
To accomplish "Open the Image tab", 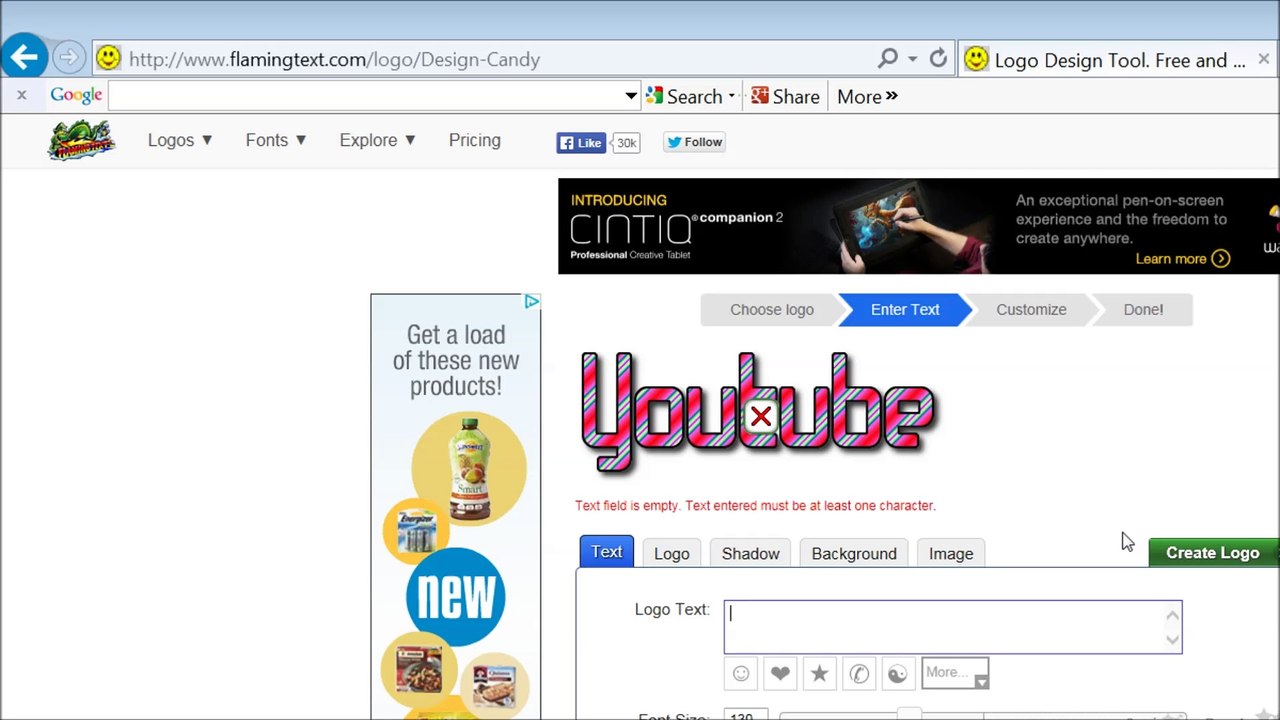I will pyautogui.click(x=951, y=553).
